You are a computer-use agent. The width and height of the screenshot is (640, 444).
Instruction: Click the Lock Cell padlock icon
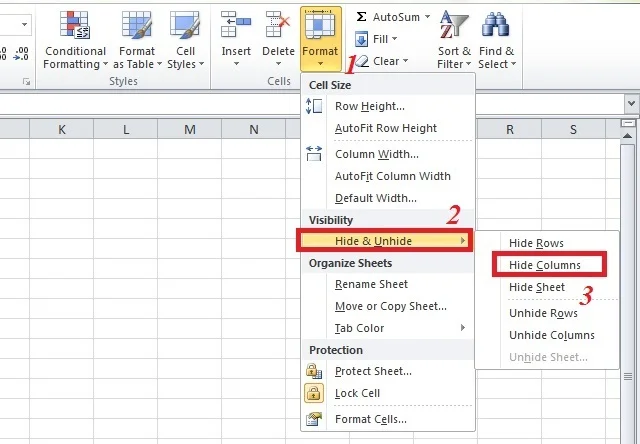(x=314, y=393)
